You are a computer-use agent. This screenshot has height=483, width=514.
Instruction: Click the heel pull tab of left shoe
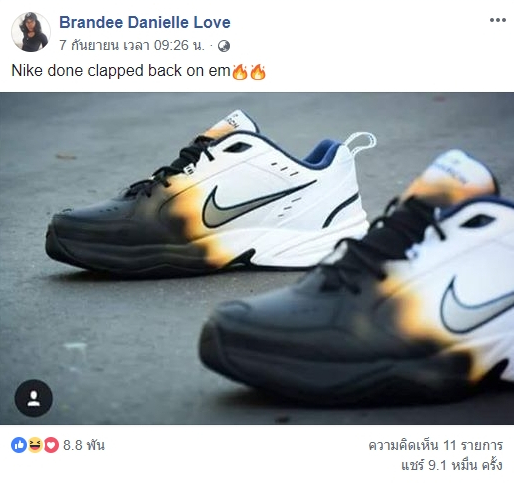361,142
